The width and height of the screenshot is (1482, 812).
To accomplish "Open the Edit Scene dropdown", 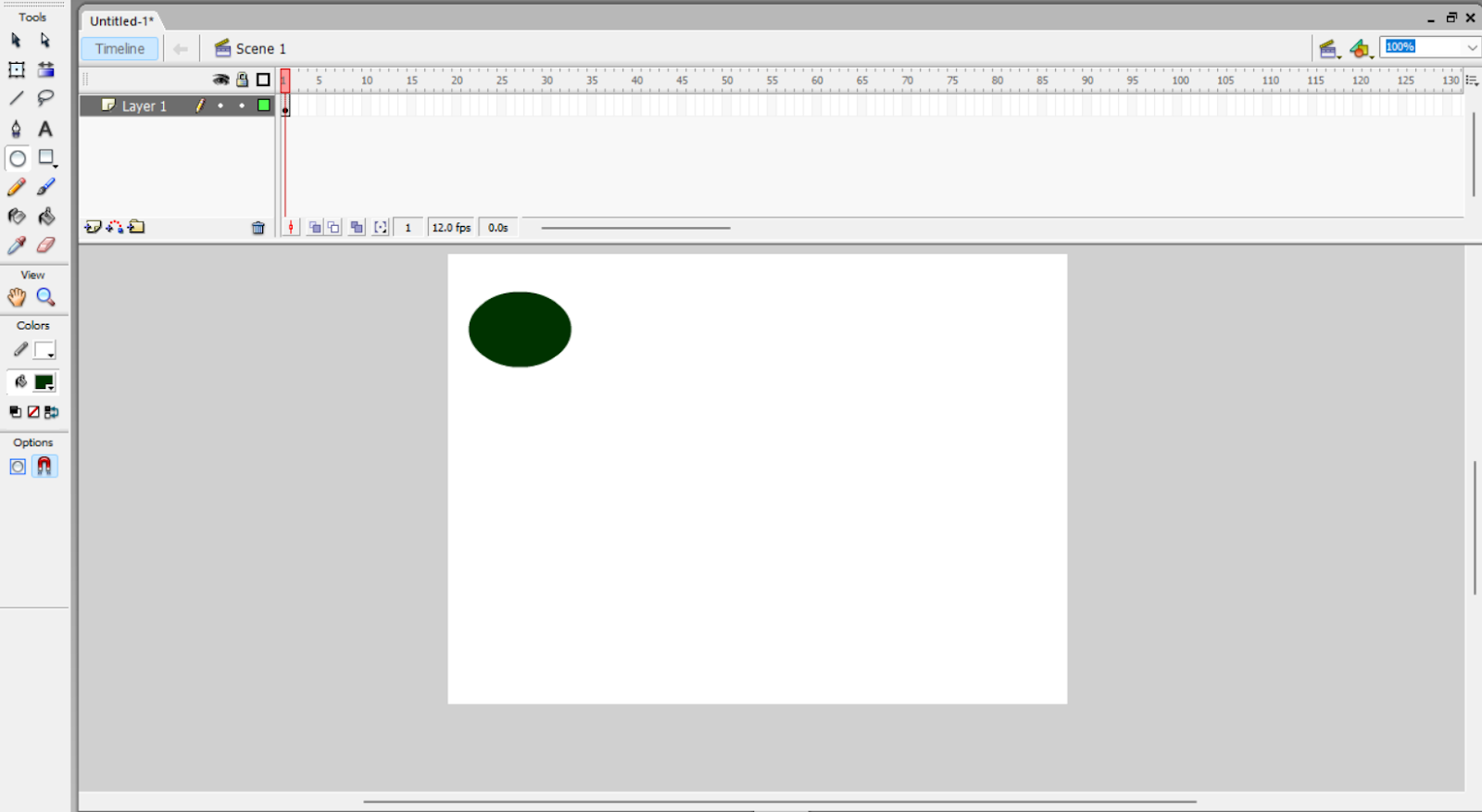I will 1330,49.
